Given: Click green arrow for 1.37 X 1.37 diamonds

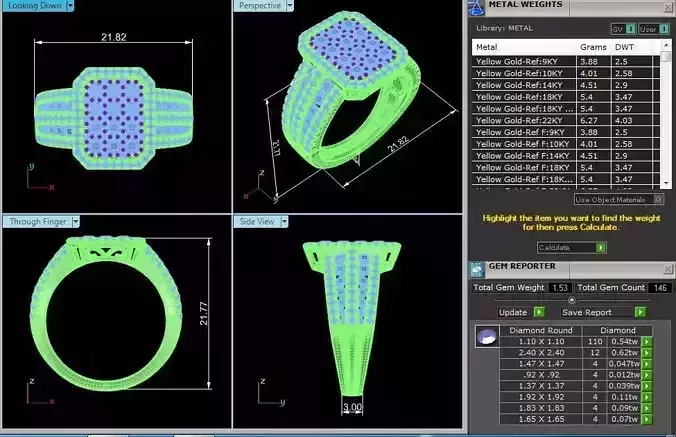Looking at the screenshot, I should click(x=647, y=386).
